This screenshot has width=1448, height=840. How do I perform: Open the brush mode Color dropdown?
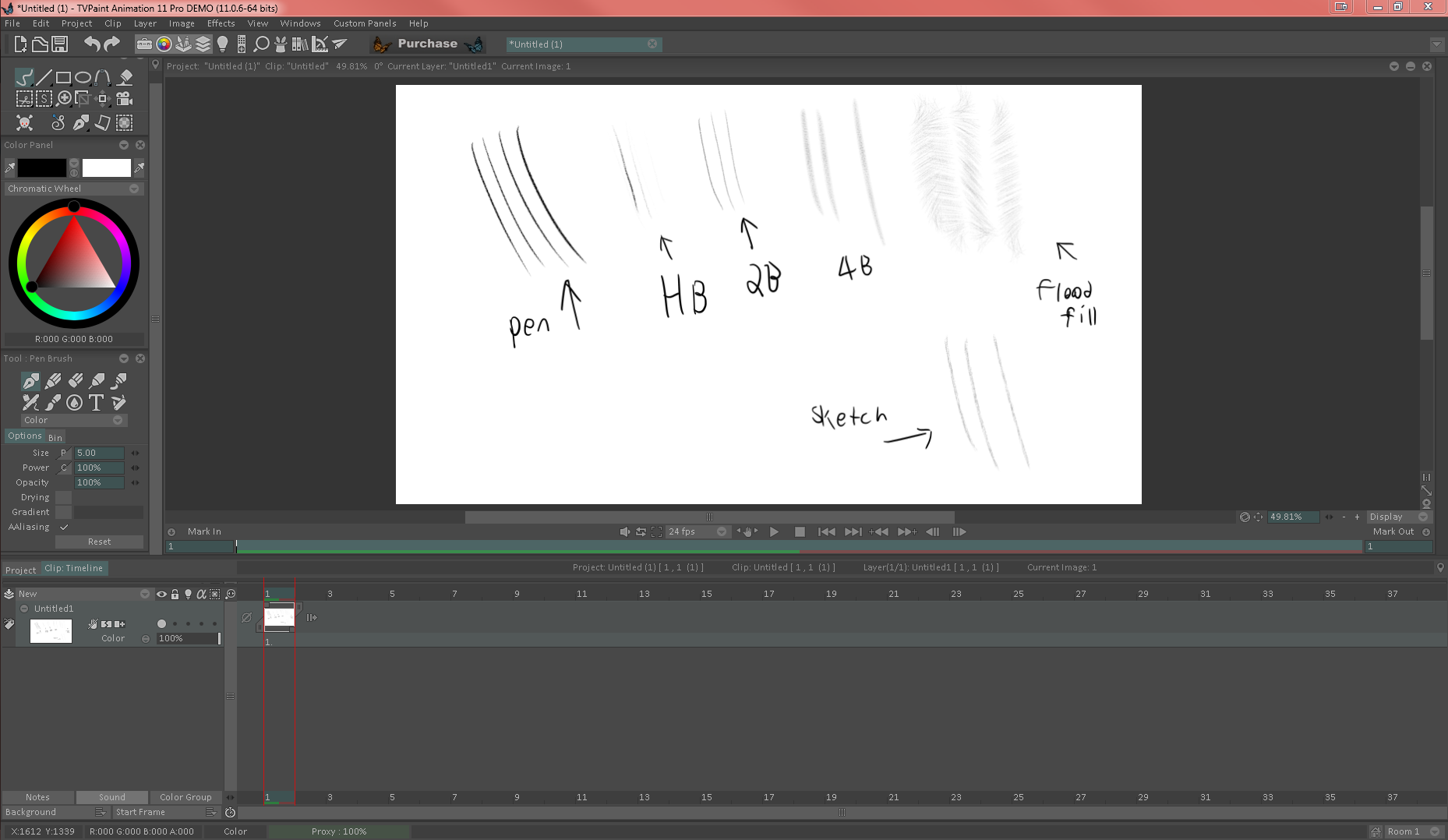(73, 420)
